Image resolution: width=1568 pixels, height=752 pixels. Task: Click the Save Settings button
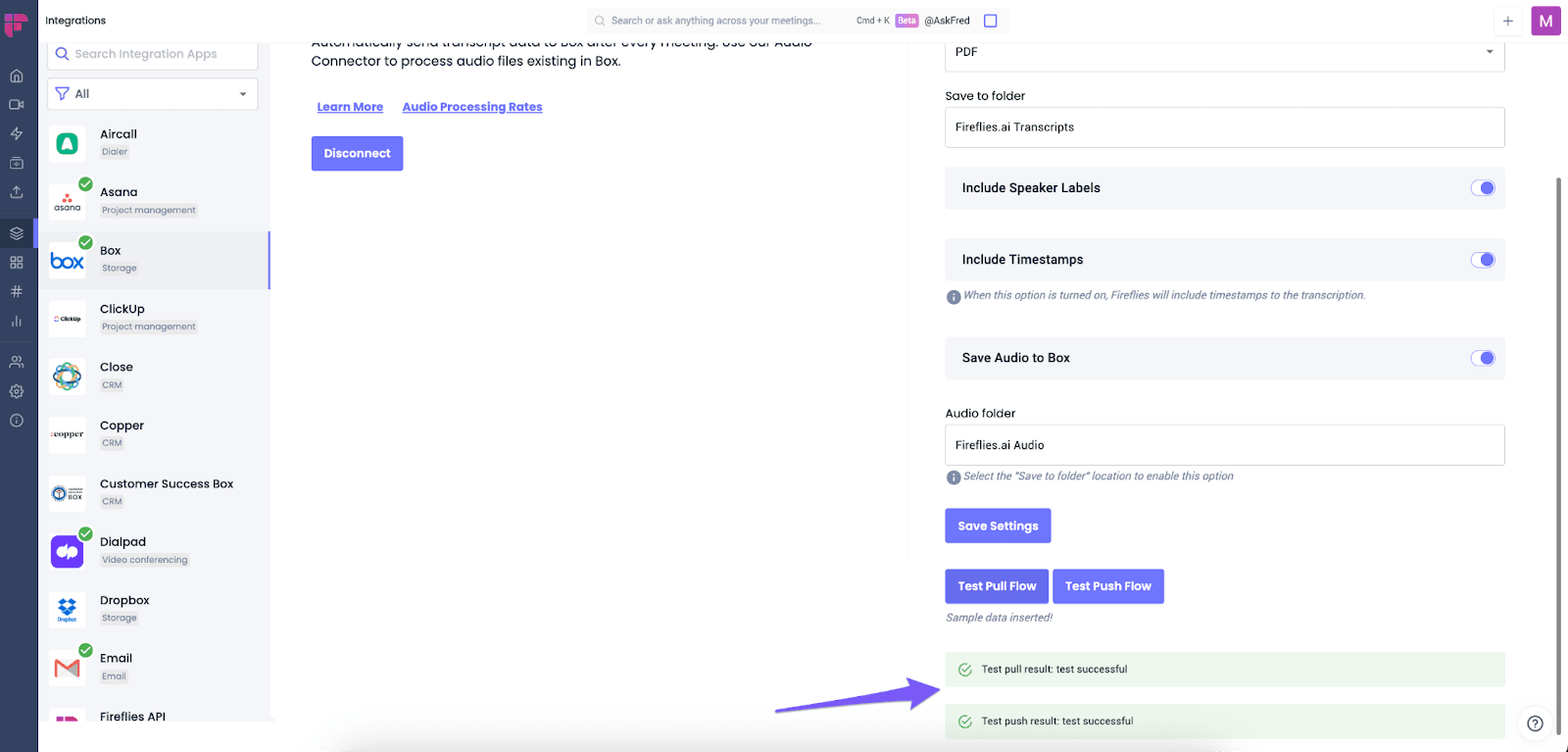pos(998,526)
